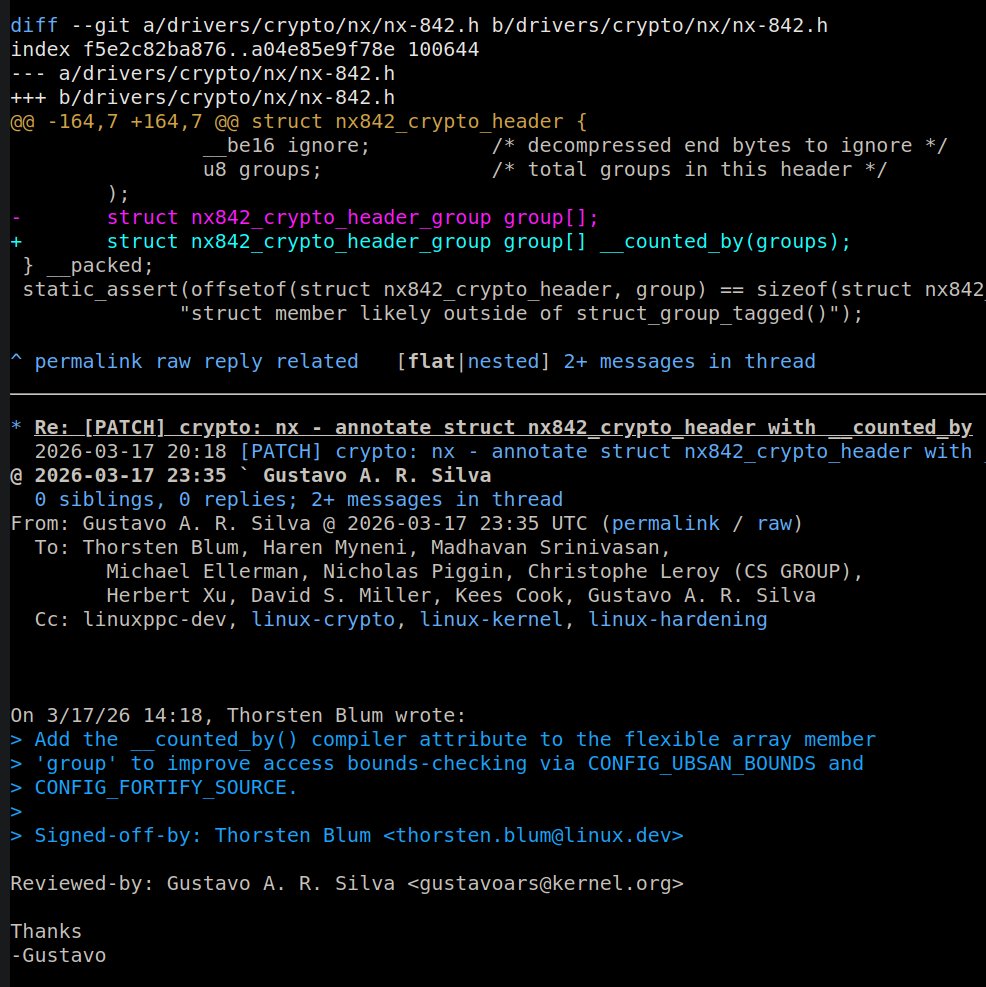Click 'linuxppc-dev' in the Cc line
Image resolution: width=986 pixels, height=987 pixels.
pos(155,619)
